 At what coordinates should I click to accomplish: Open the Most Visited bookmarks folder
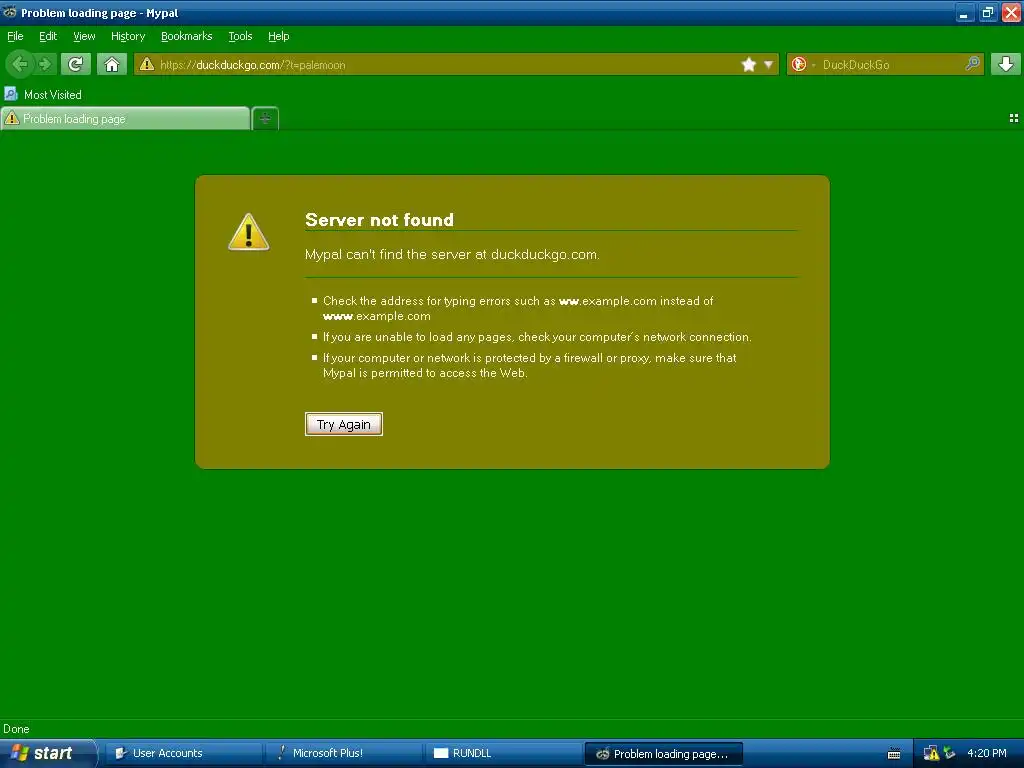(43, 94)
